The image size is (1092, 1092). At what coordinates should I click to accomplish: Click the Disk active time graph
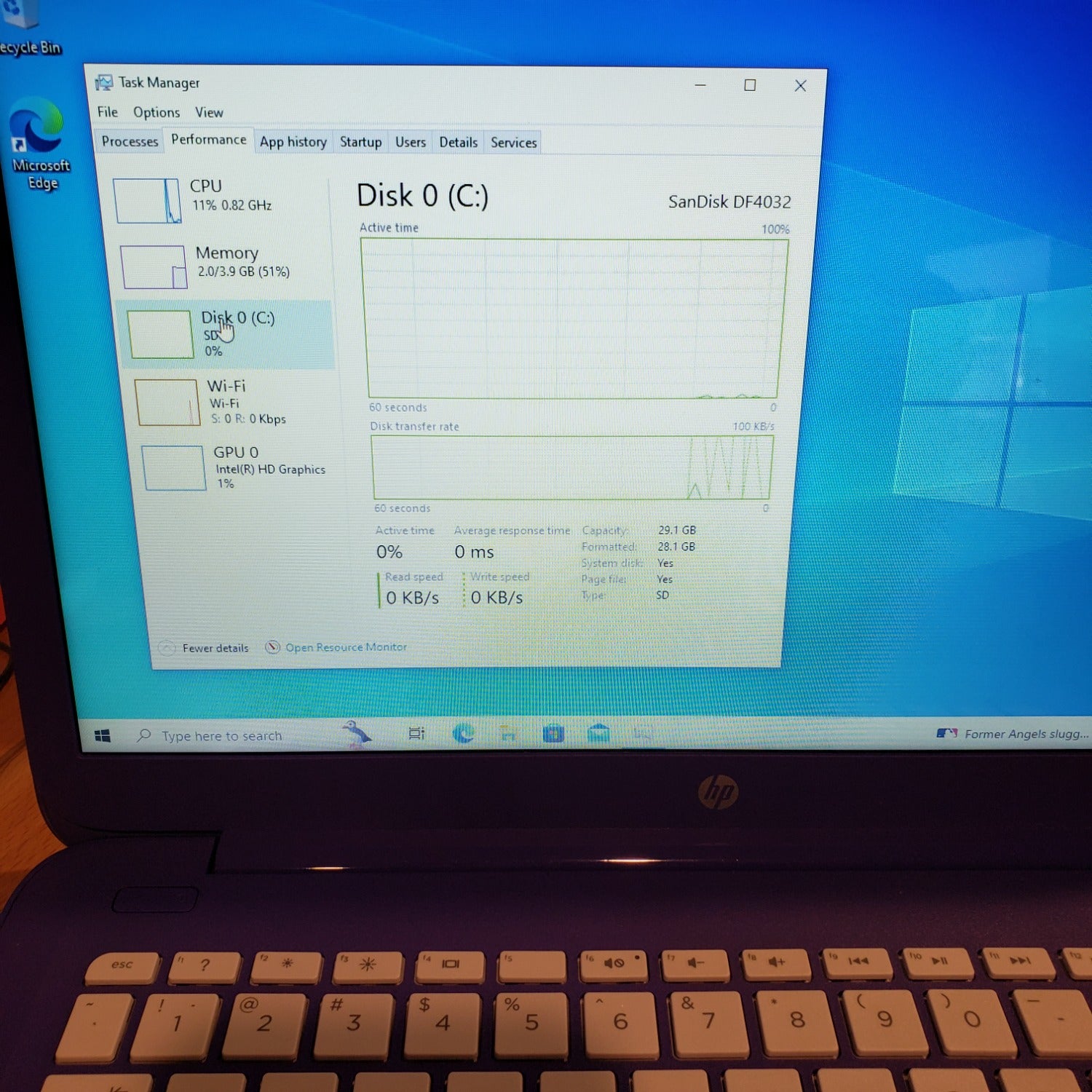click(575, 318)
